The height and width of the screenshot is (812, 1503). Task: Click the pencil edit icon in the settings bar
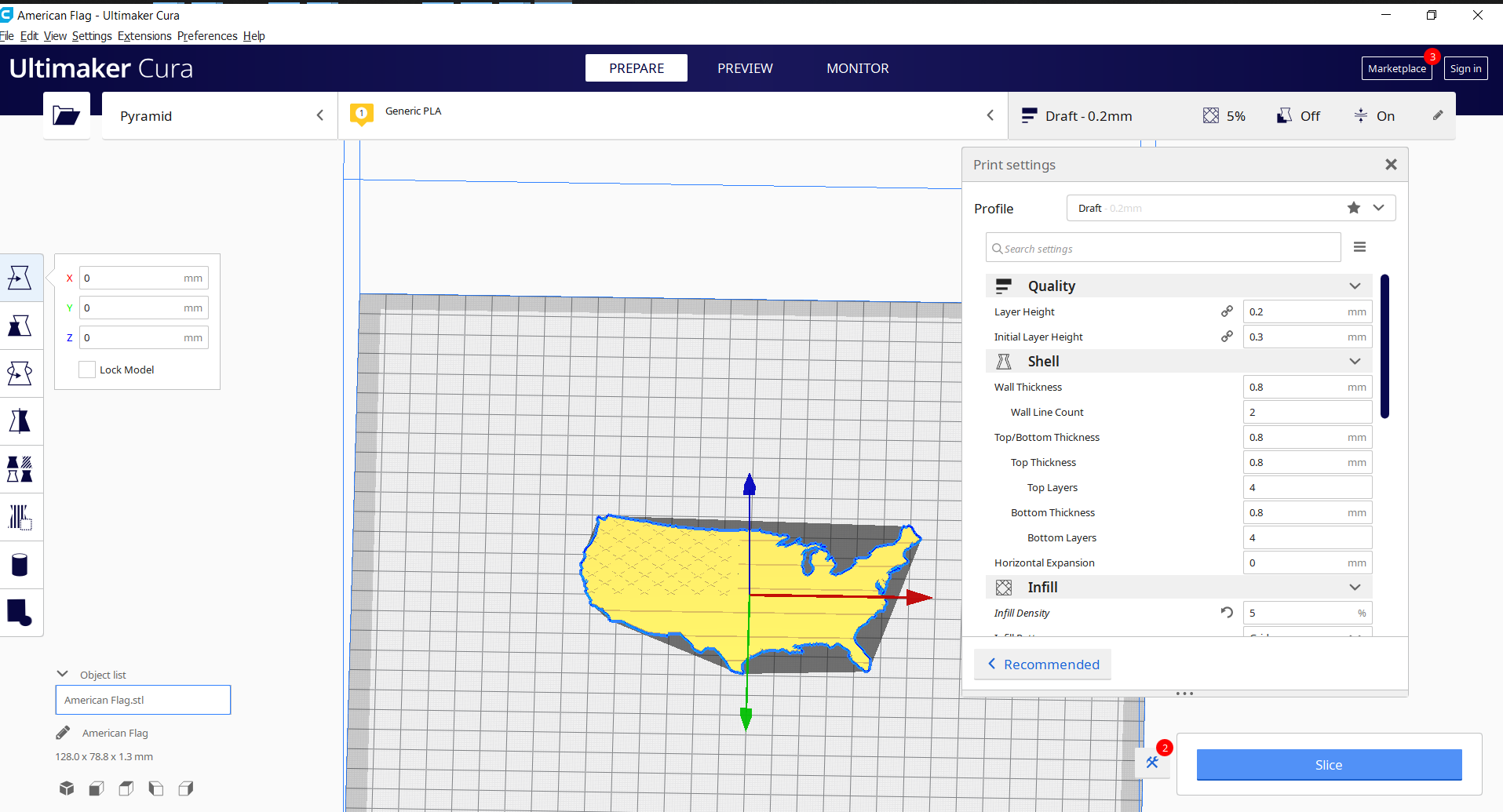click(x=1438, y=115)
